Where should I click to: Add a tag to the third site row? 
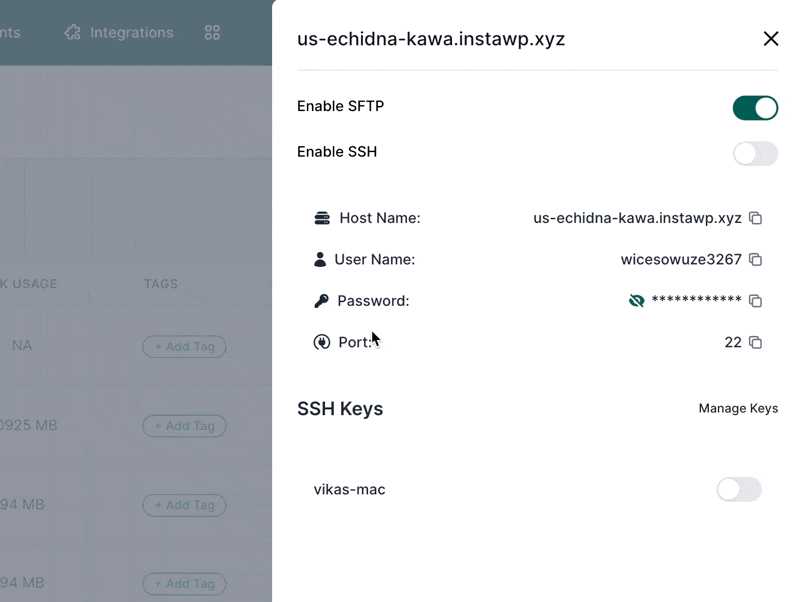(x=185, y=505)
